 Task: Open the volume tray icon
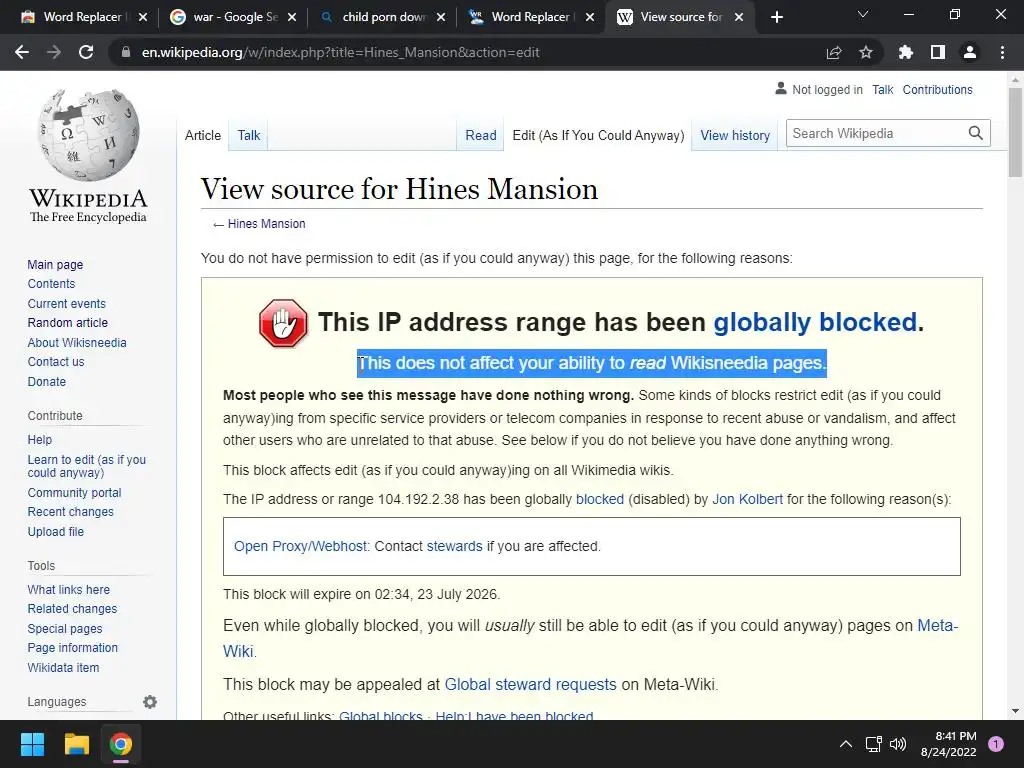click(899, 744)
